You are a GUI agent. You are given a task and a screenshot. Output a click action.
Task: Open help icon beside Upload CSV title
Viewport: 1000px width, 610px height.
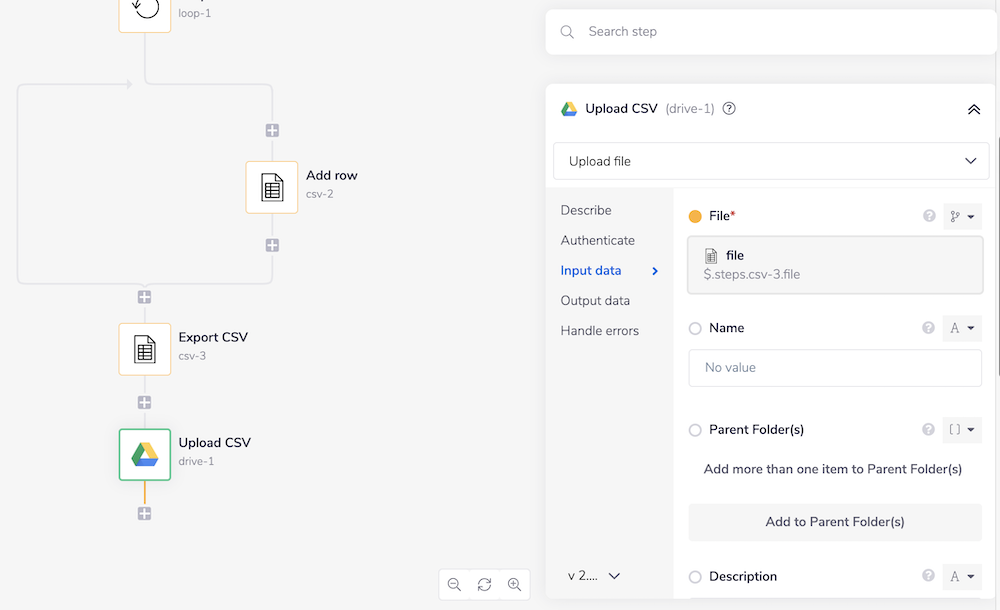tap(729, 109)
